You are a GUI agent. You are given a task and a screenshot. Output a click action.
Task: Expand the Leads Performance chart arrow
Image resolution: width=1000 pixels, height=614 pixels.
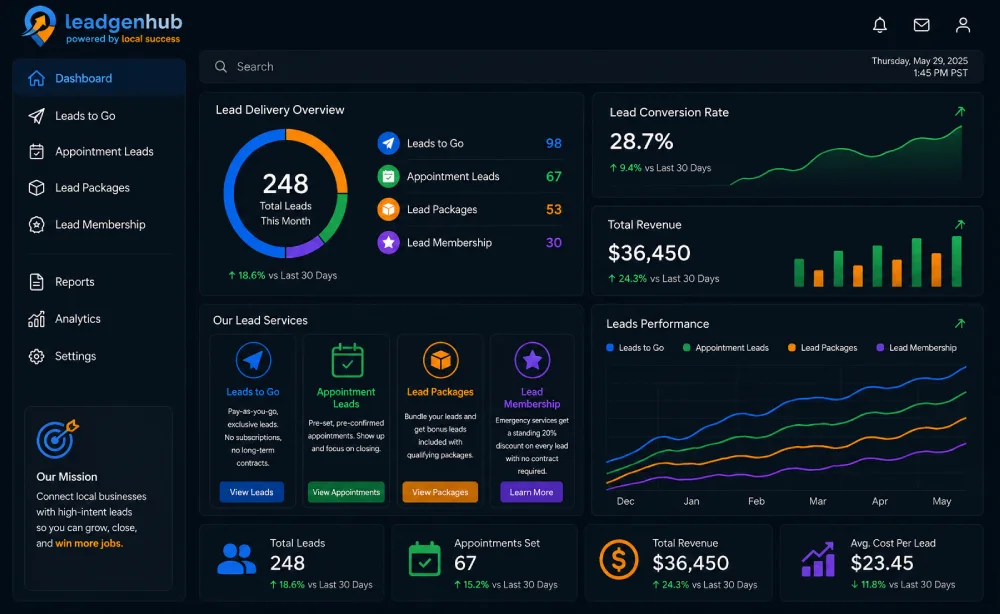pos(959,323)
